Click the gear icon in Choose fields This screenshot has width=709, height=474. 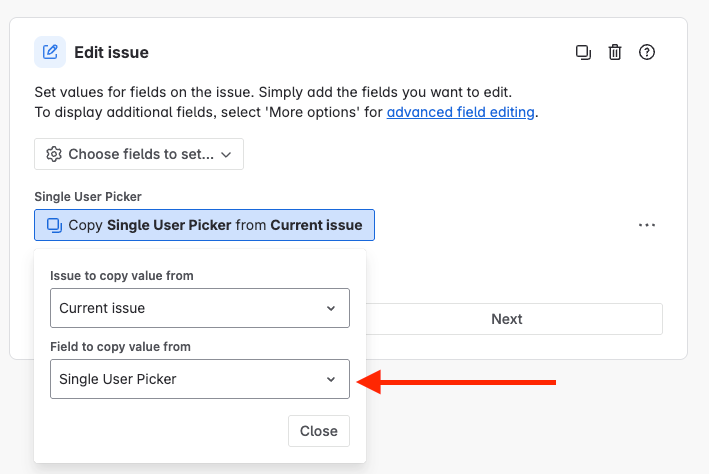point(54,154)
